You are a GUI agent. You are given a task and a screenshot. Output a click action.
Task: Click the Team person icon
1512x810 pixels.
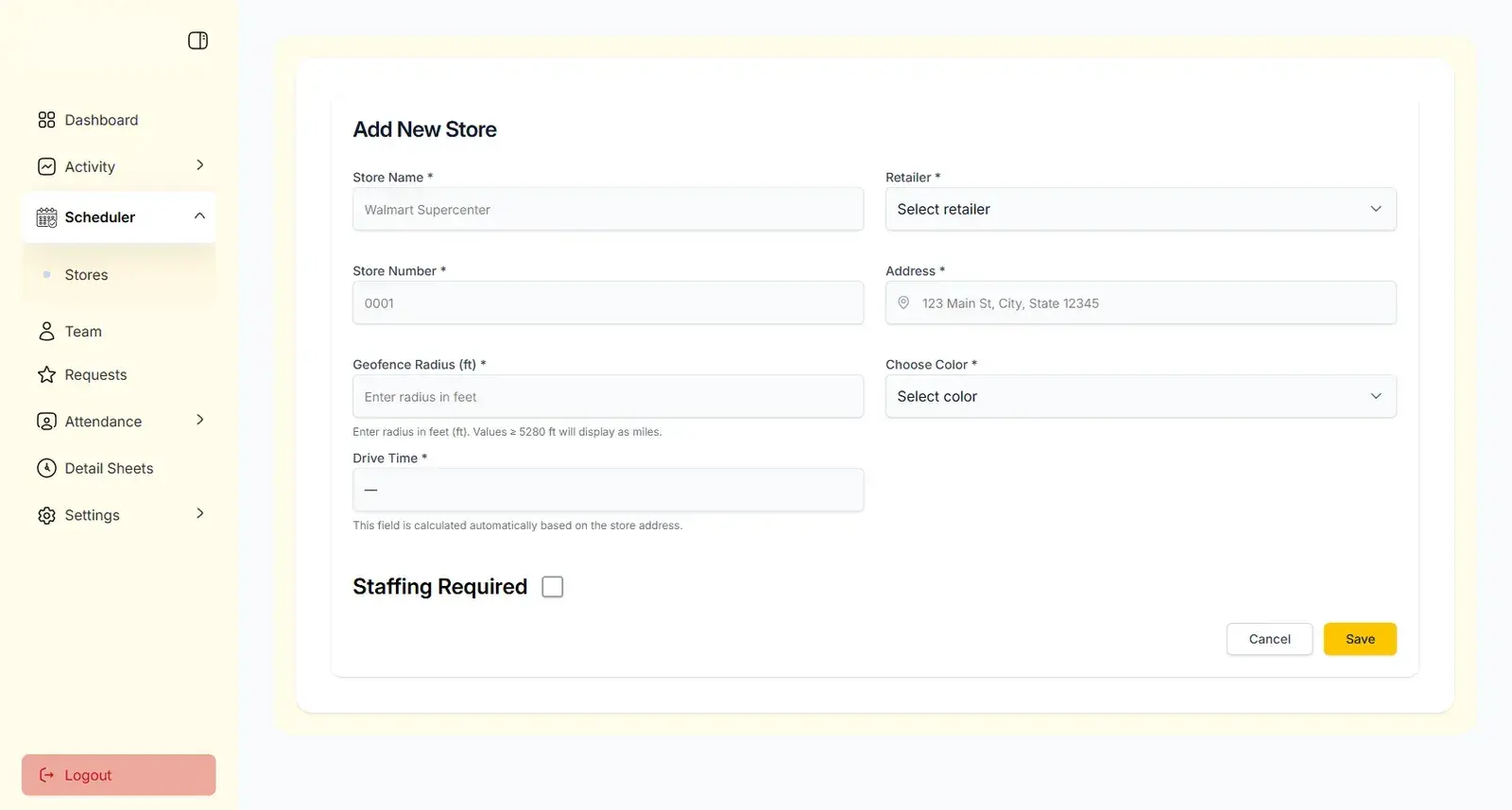point(46,331)
